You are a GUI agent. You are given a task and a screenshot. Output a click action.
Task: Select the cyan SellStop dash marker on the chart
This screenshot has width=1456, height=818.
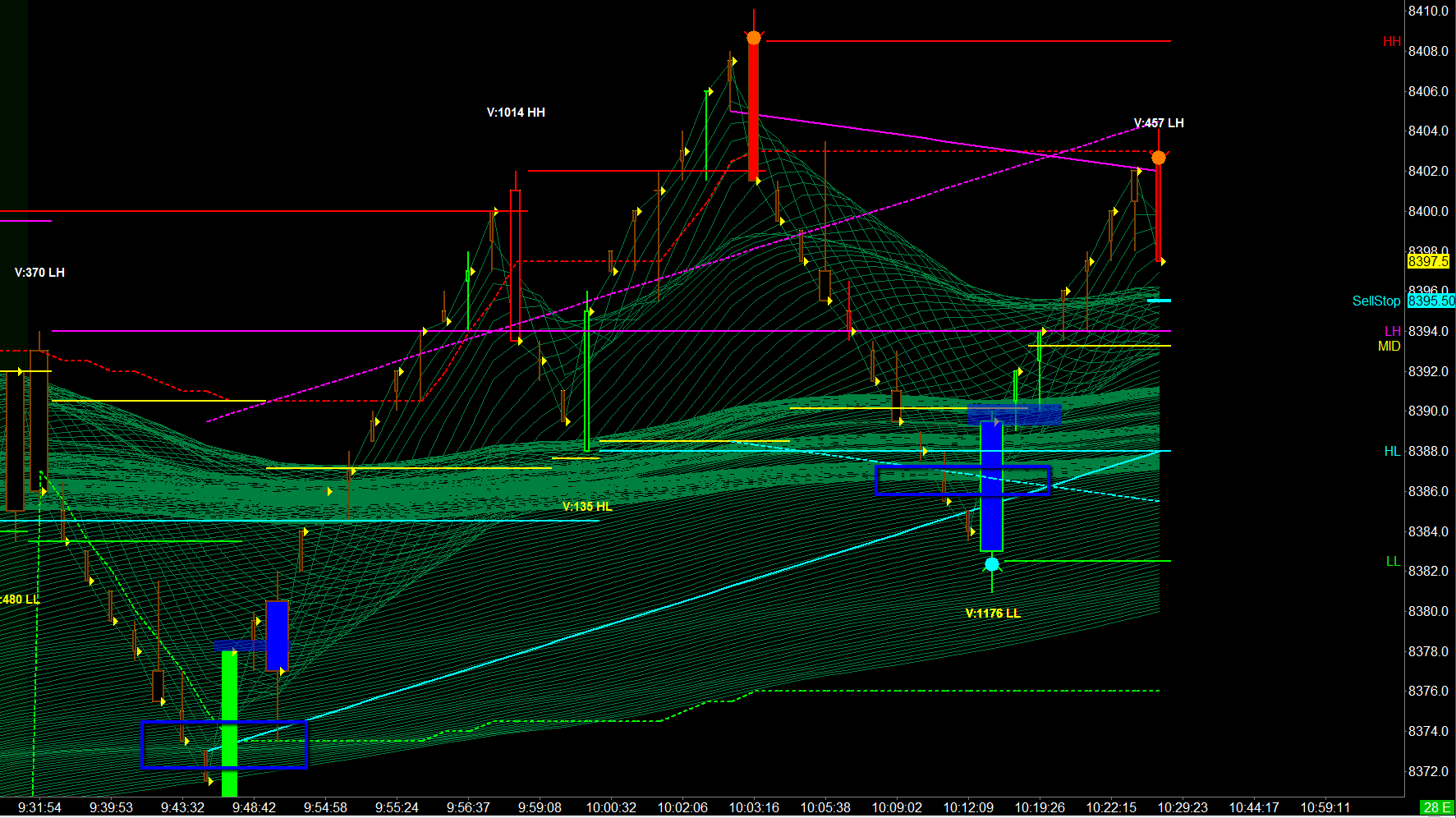[x=1159, y=301]
